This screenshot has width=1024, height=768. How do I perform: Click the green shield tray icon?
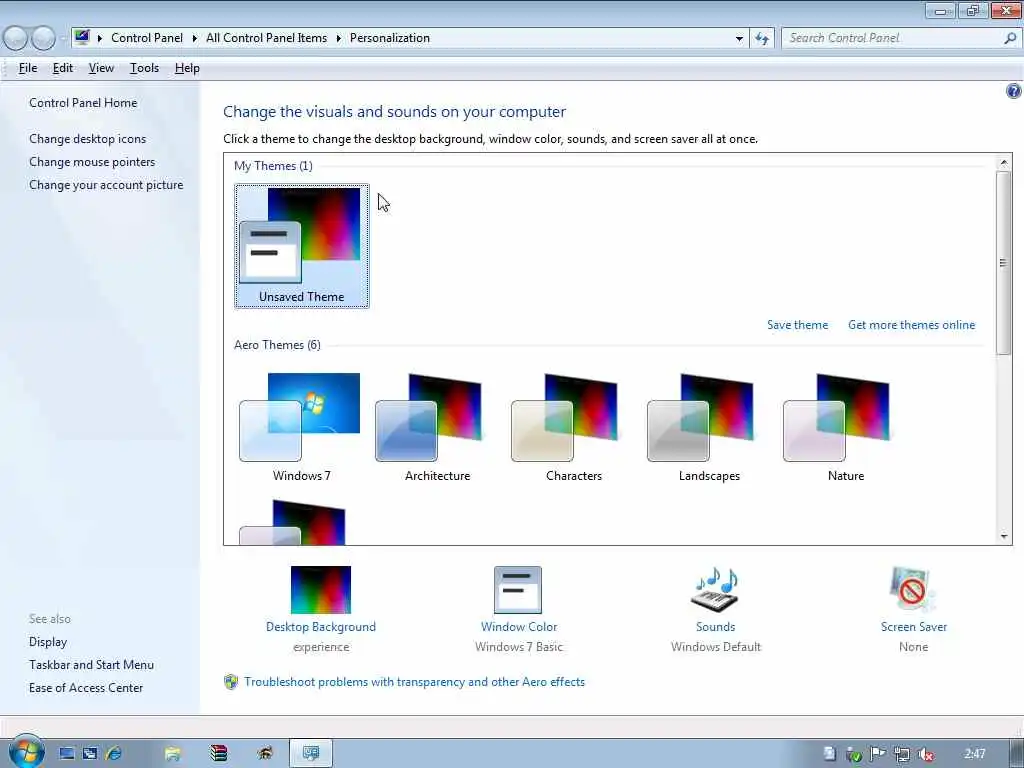[854, 755]
